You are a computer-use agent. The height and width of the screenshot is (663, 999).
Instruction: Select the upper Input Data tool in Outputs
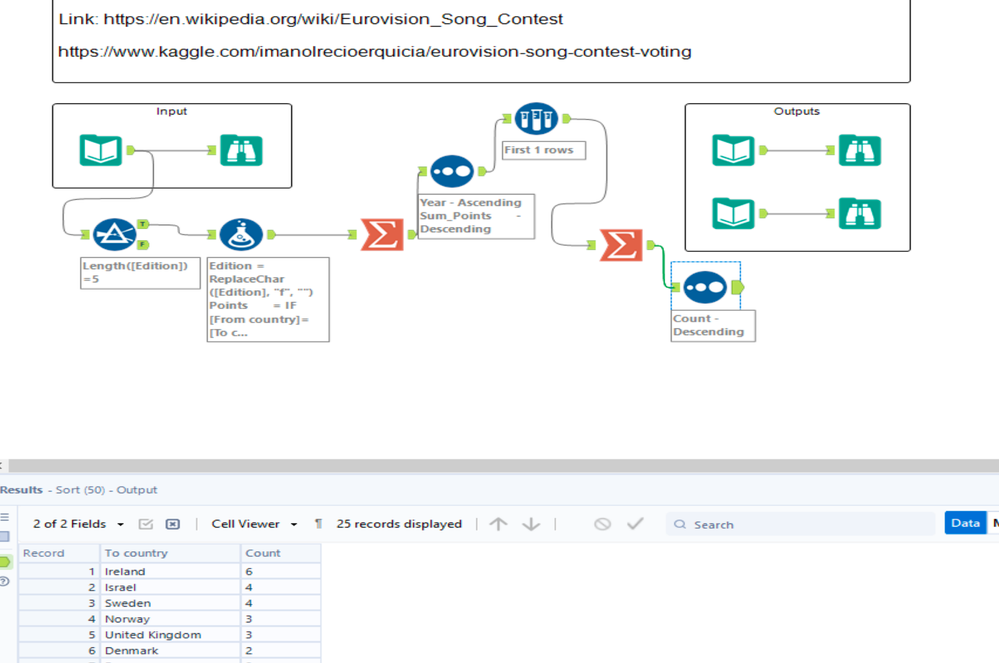733,150
